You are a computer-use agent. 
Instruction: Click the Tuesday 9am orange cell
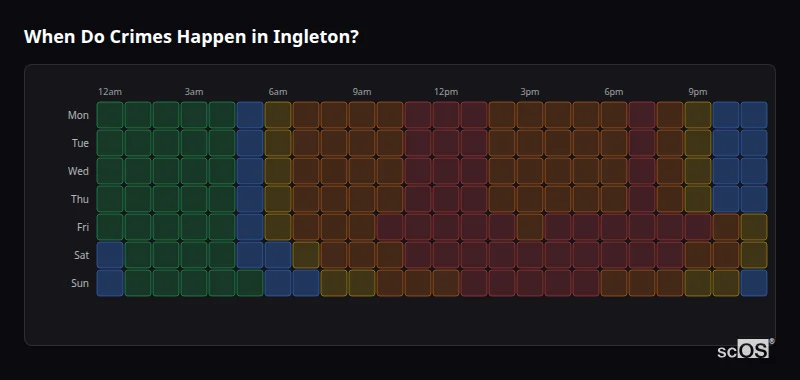tap(362, 143)
